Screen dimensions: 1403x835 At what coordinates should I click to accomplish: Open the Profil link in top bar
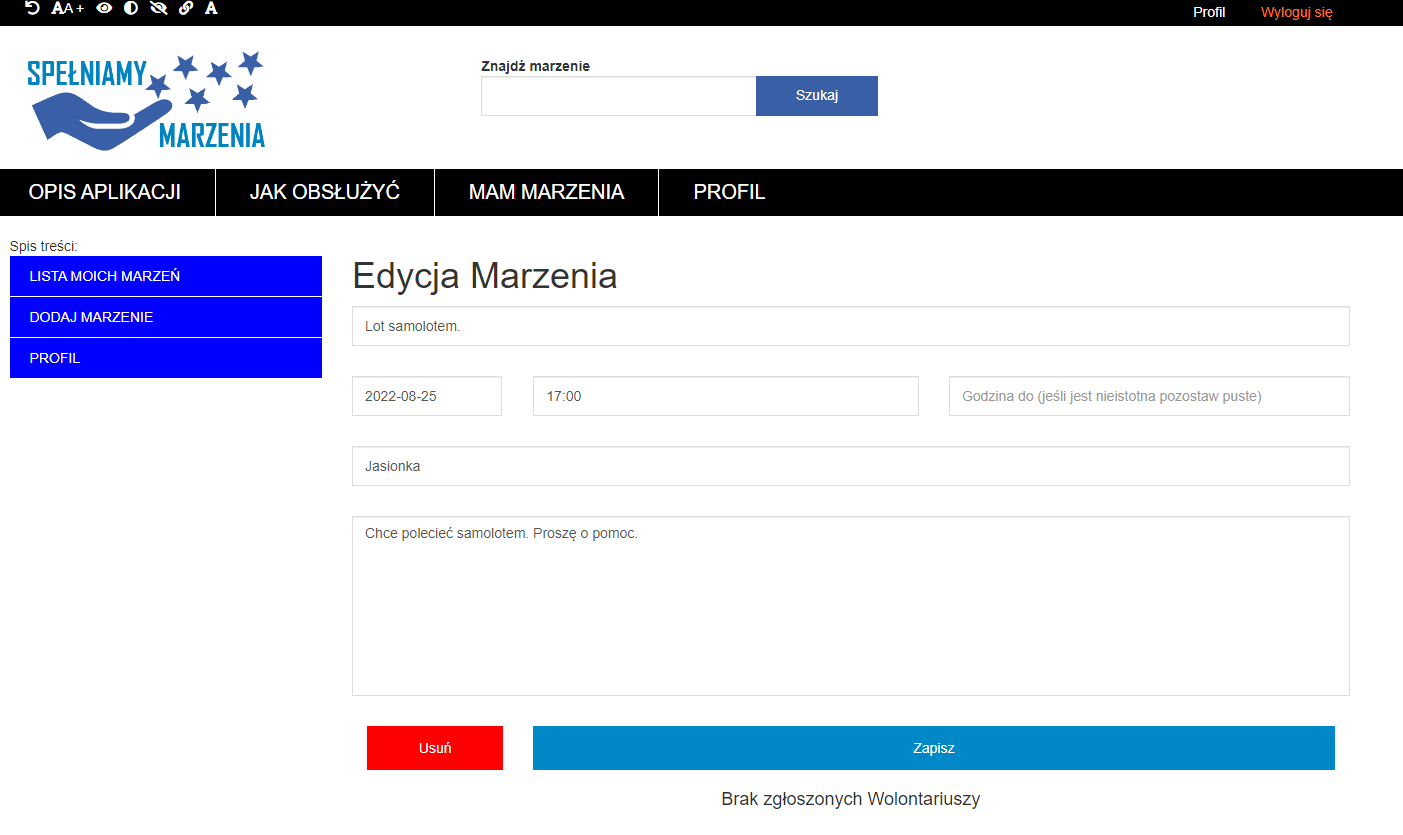[1208, 12]
